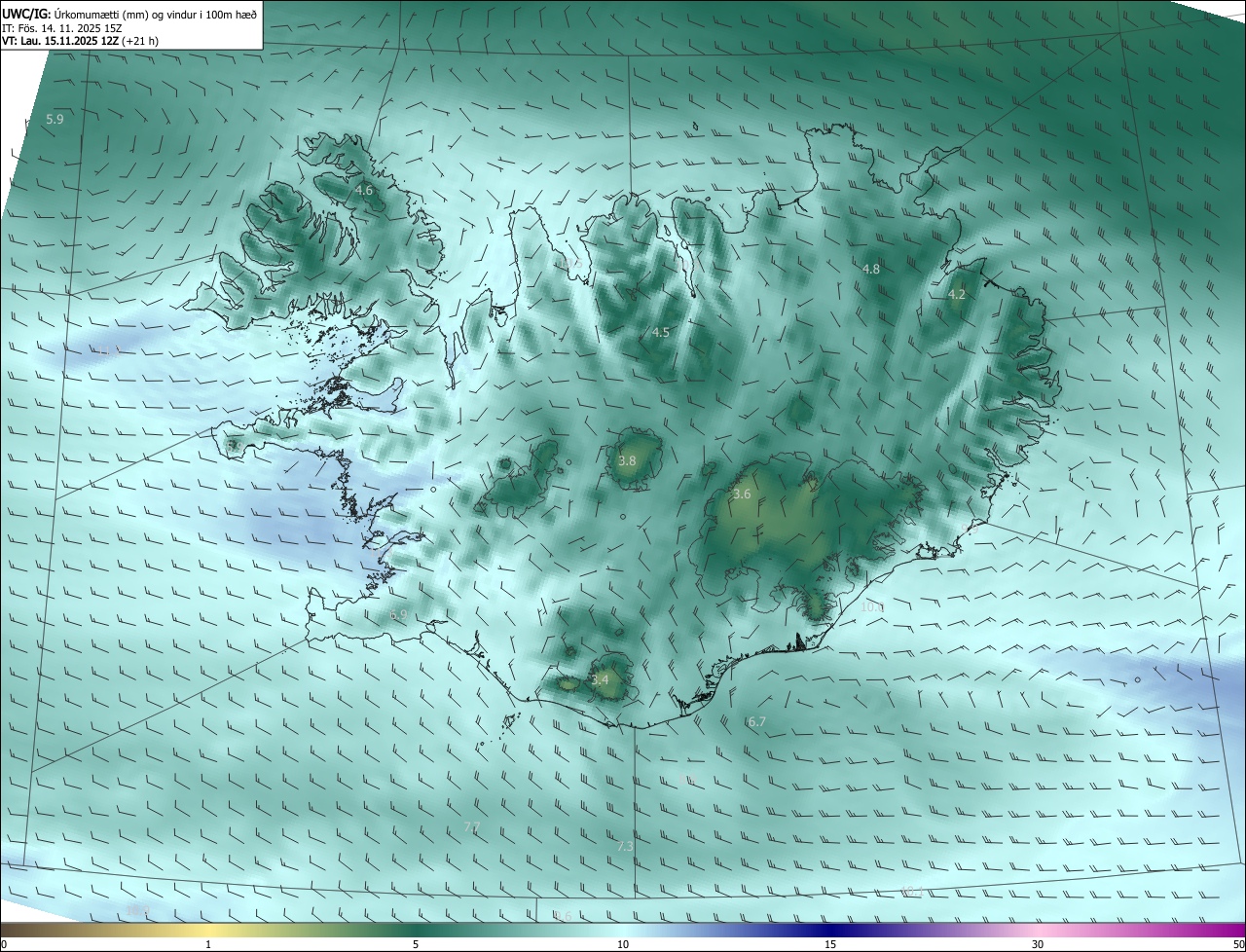Click the 10.0 value off the southeast coast

click(x=872, y=607)
